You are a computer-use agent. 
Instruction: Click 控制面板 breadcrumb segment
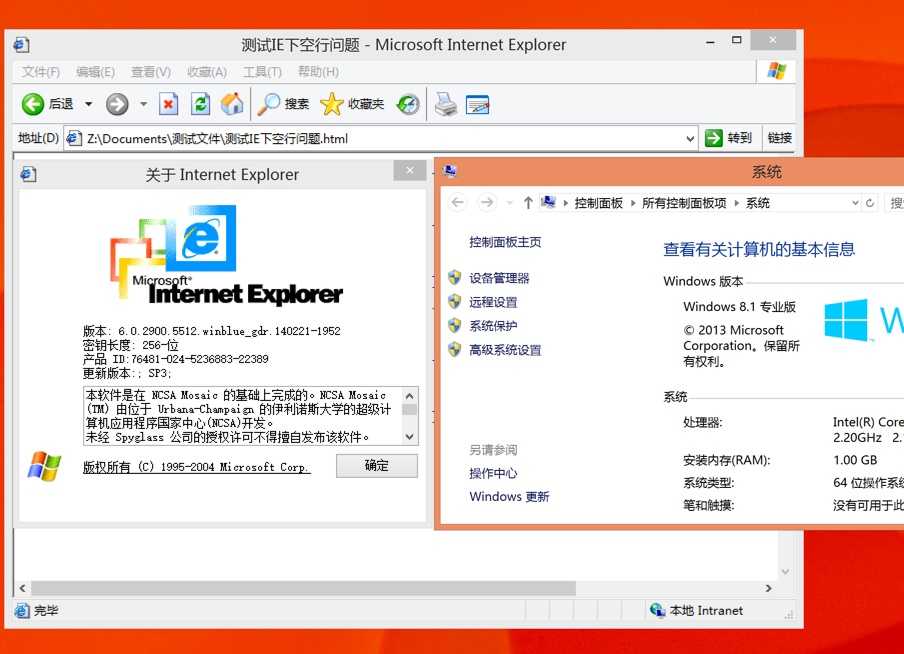point(598,203)
